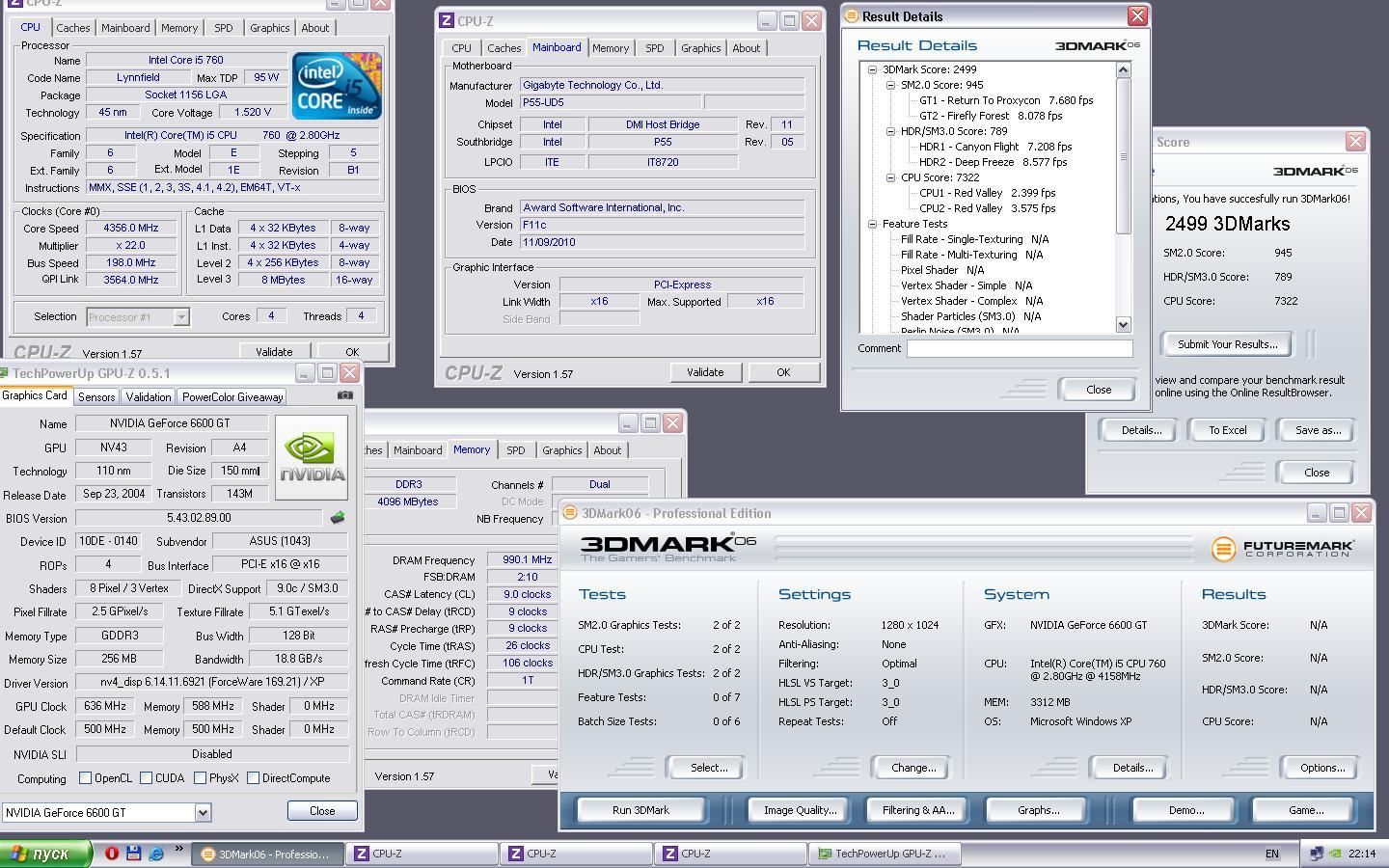The image size is (1389, 868).
Task: Switch to TechPowerUp GPU-Z taskbar button
Action: point(885,854)
